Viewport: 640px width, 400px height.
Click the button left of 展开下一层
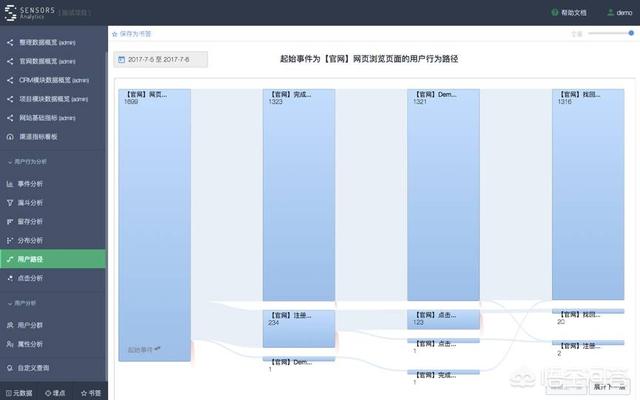pos(568,387)
